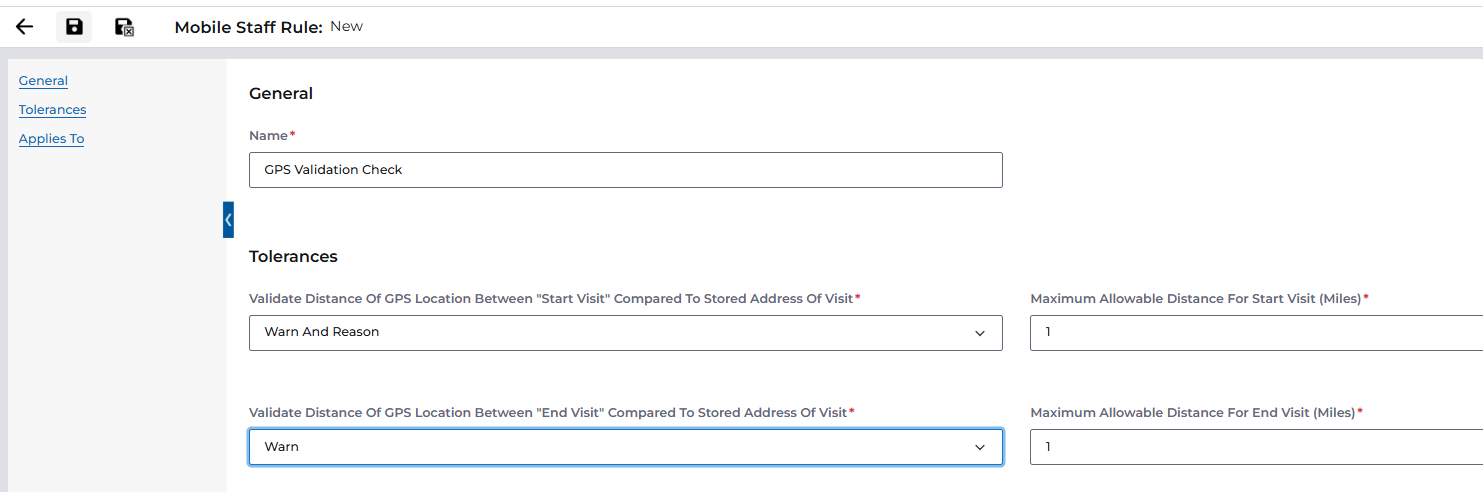The image size is (1483, 492).
Task: Jump to the General section link
Action: [43, 81]
